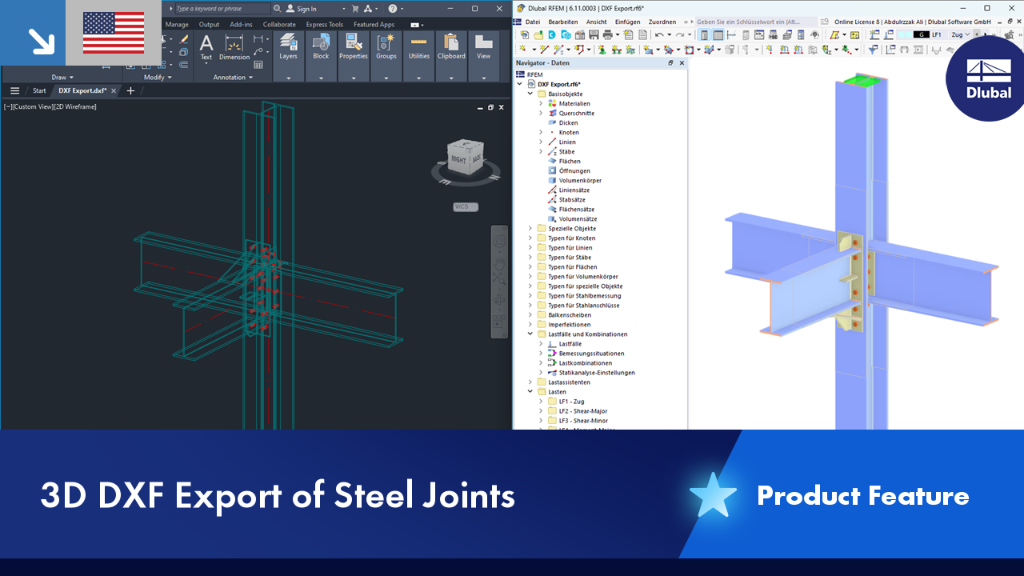This screenshot has width=1024, height=576.
Task: Open the Layers panel button
Action: point(288,48)
